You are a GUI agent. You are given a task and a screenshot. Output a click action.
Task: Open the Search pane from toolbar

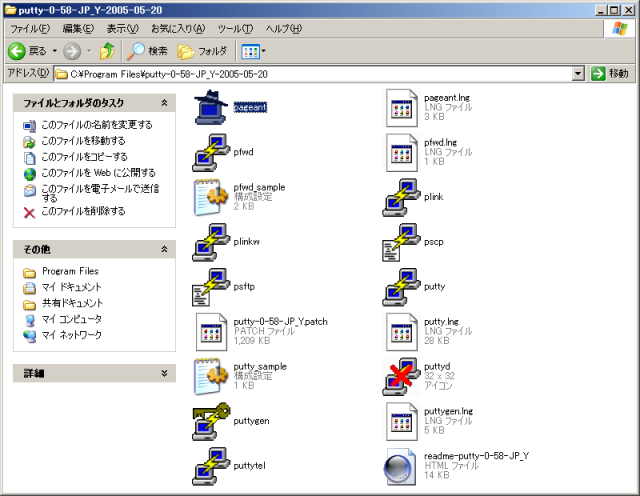pos(148,50)
